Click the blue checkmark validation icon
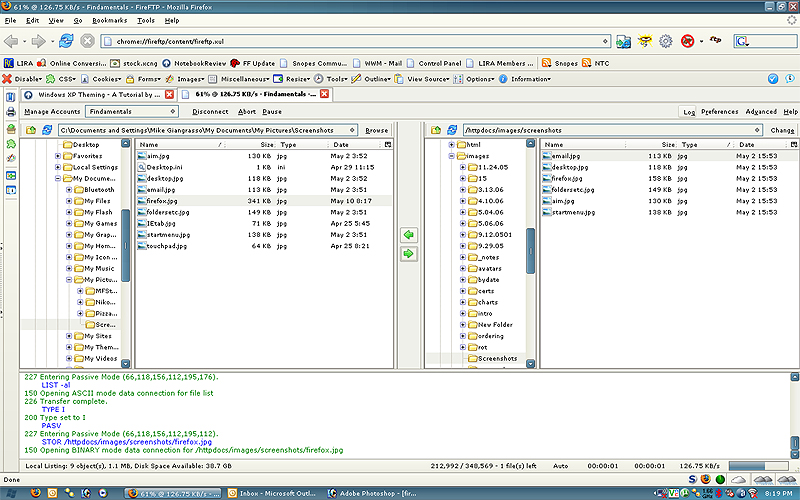This screenshot has height=500, width=800. pyautogui.click(x=773, y=79)
